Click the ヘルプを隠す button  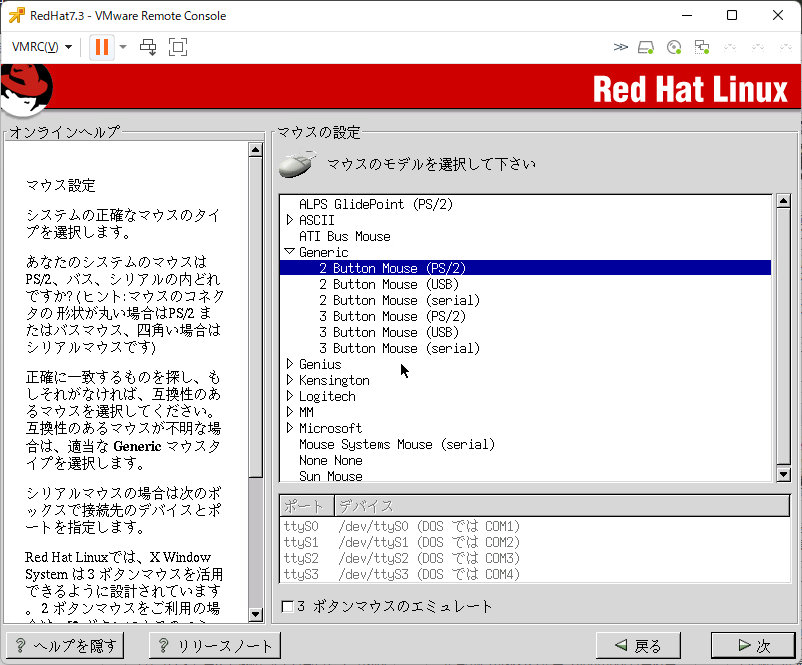65,646
